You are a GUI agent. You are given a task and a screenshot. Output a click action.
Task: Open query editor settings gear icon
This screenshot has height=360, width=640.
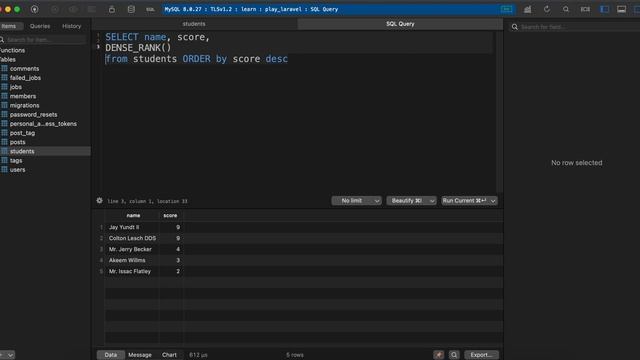[x=100, y=200]
